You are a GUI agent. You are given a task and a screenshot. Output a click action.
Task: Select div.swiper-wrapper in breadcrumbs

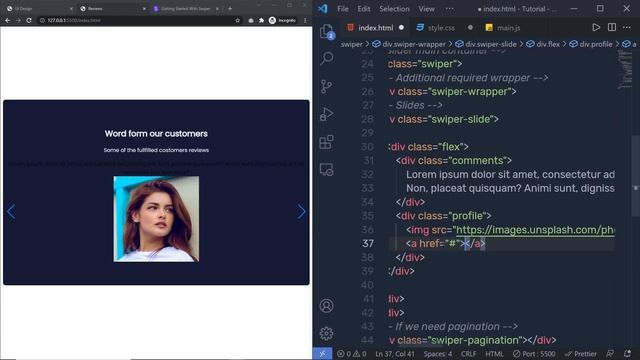tap(409, 44)
